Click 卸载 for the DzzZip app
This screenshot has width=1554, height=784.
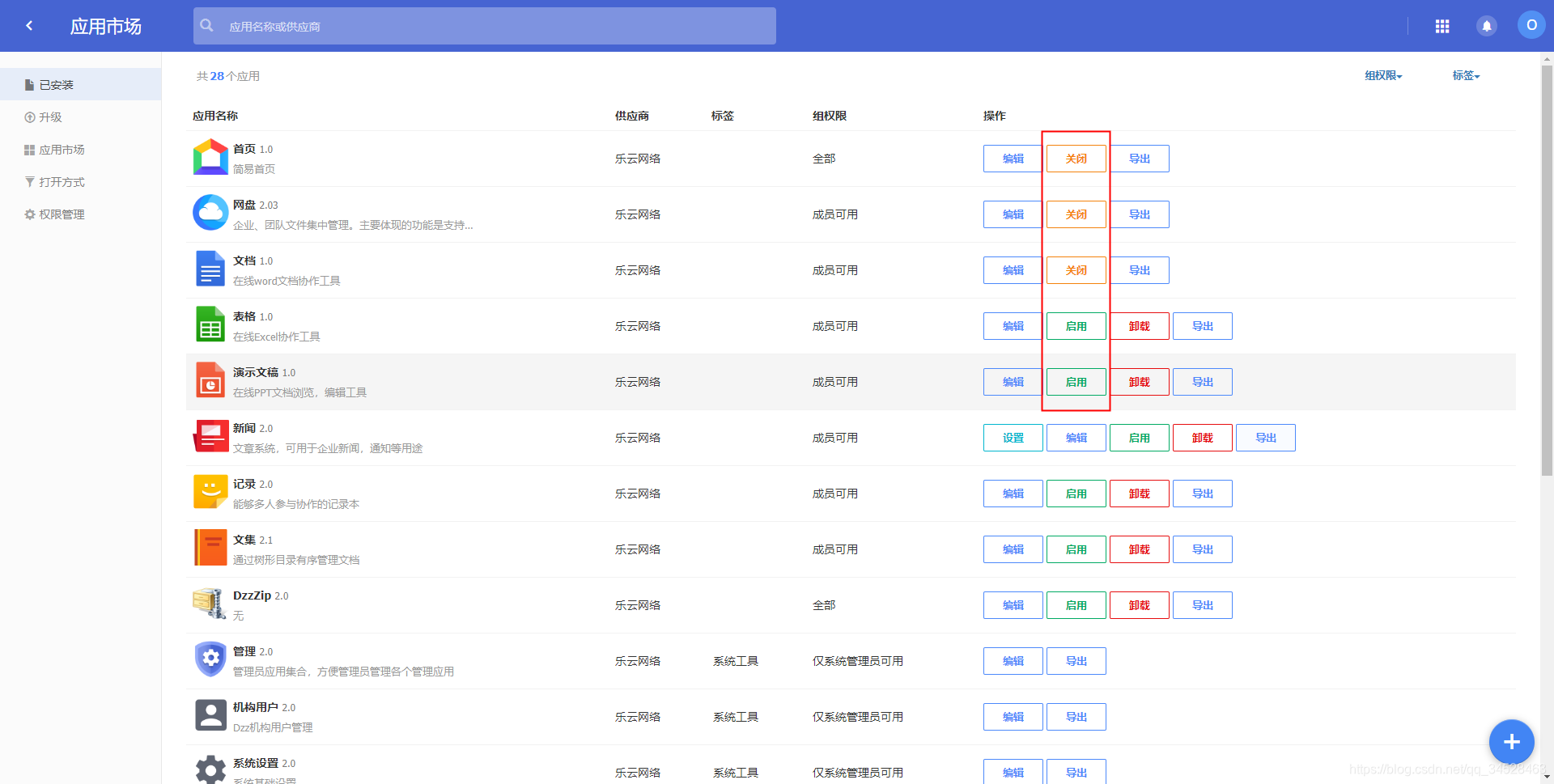click(x=1139, y=605)
